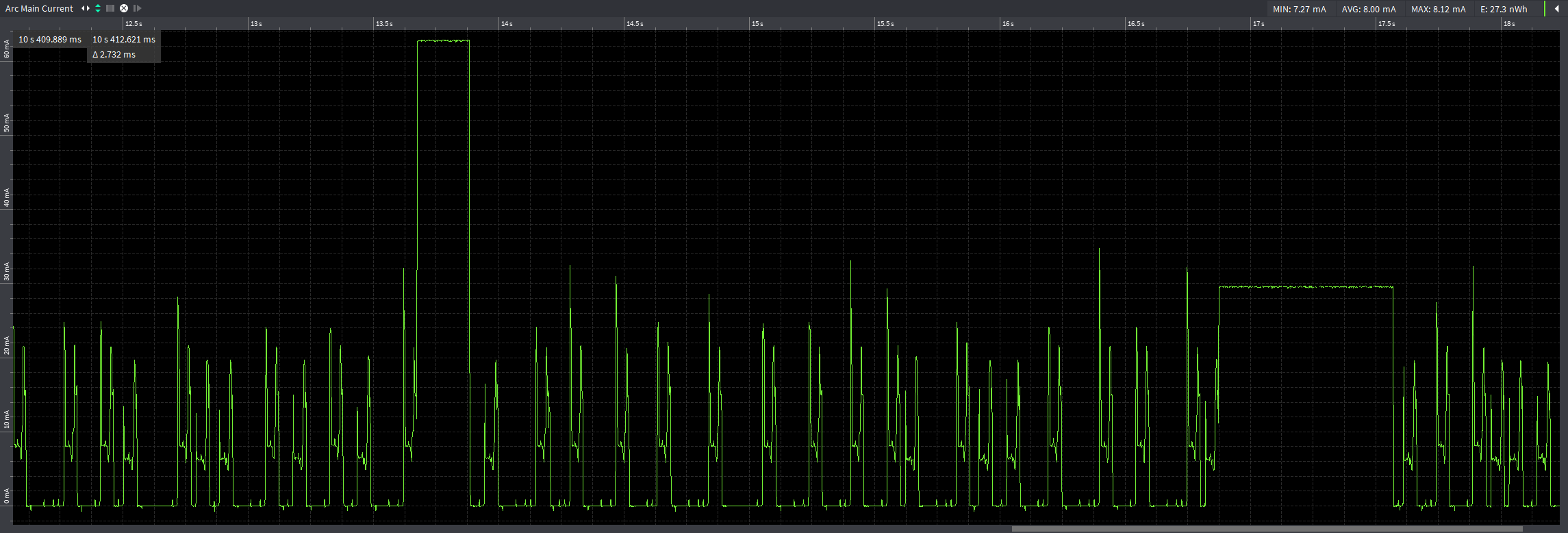Toggle the green vertical autoscale arrows
The width and height of the screenshot is (1568, 533).
click(98, 8)
